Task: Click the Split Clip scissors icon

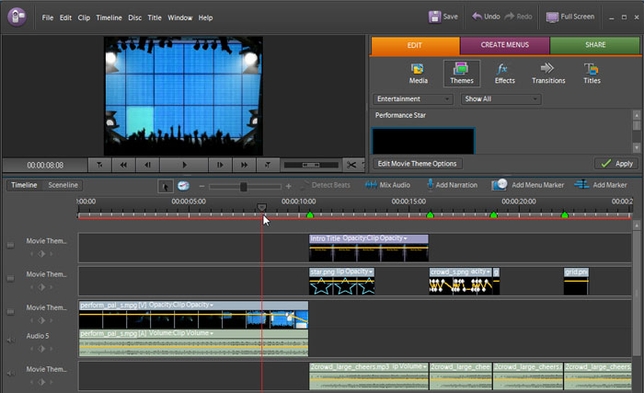Action: click(x=352, y=165)
